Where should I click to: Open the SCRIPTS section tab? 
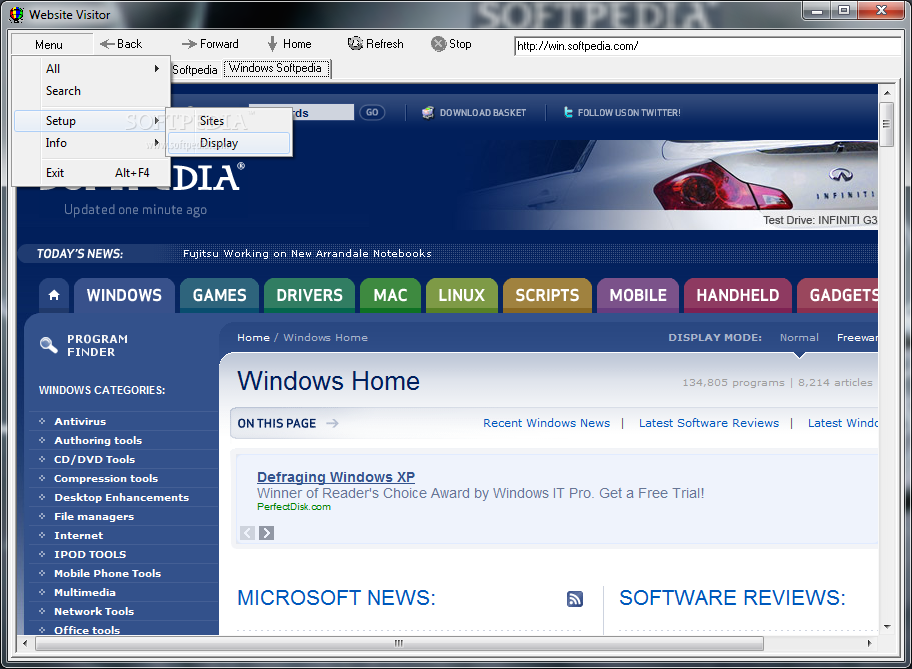tap(547, 296)
